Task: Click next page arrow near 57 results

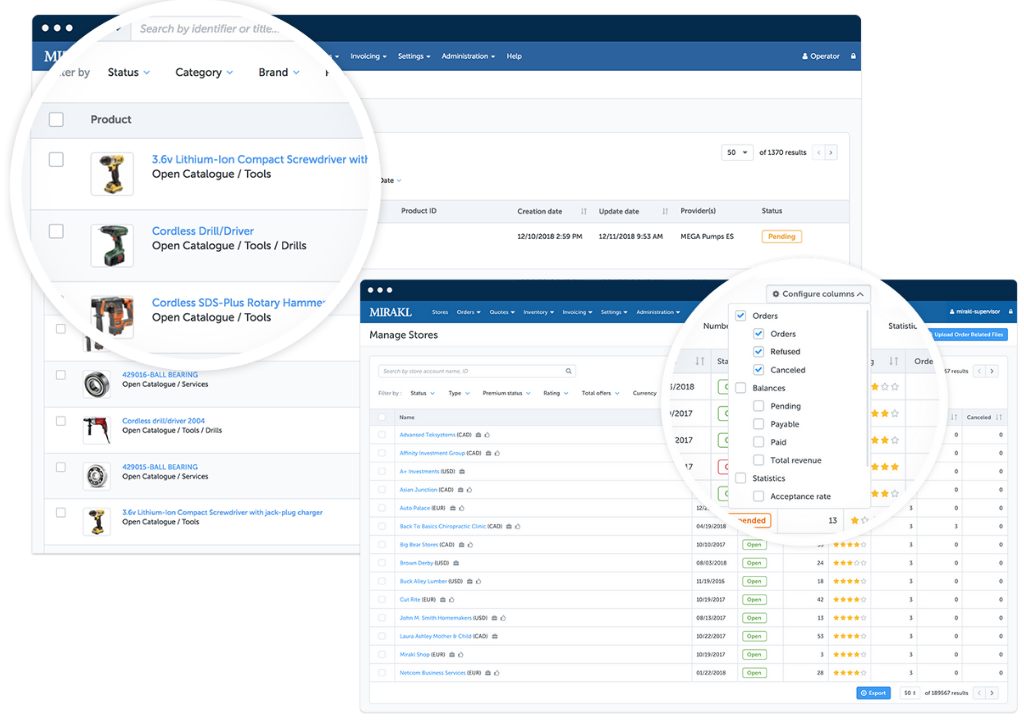Action: pyautogui.click(x=992, y=371)
